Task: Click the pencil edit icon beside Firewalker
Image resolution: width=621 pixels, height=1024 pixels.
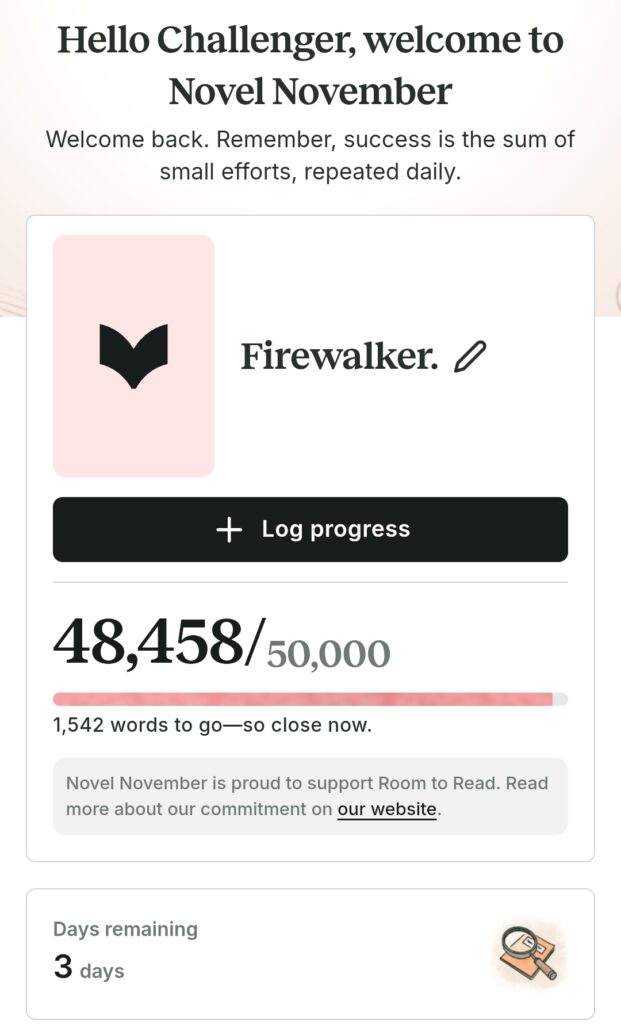Action: pyautogui.click(x=469, y=356)
